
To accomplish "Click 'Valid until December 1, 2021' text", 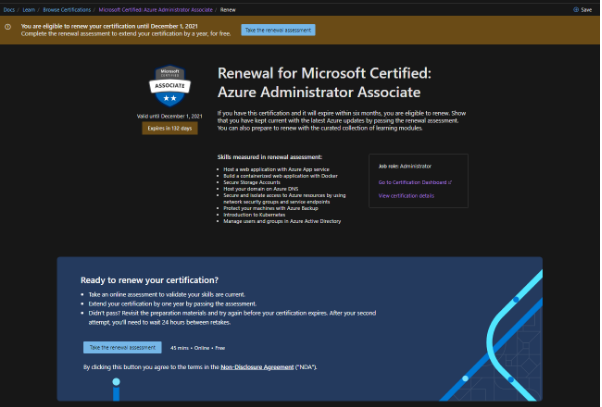I will click(x=170, y=116).
